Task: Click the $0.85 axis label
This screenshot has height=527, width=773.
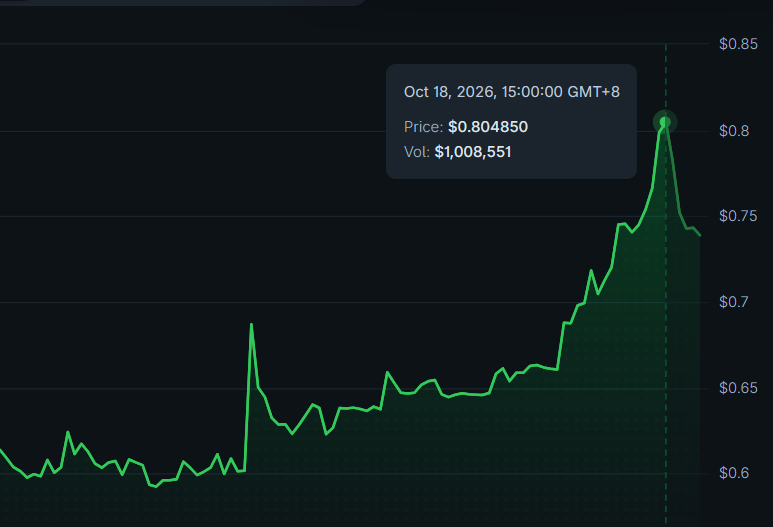Action: pos(738,44)
